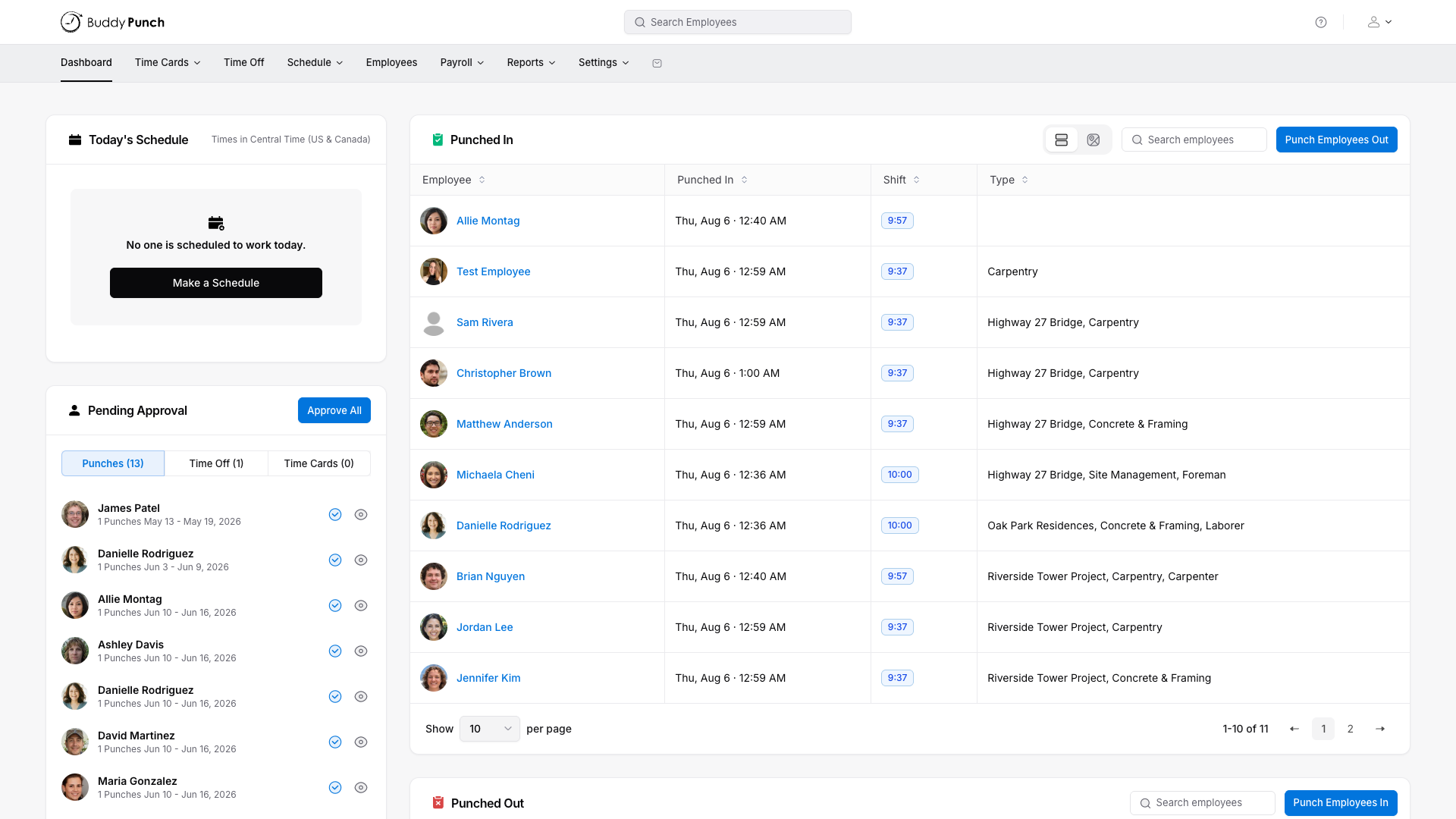Image resolution: width=1456 pixels, height=819 pixels.
Task: Approve Maria Gonzalez's pending punch
Action: (335, 787)
